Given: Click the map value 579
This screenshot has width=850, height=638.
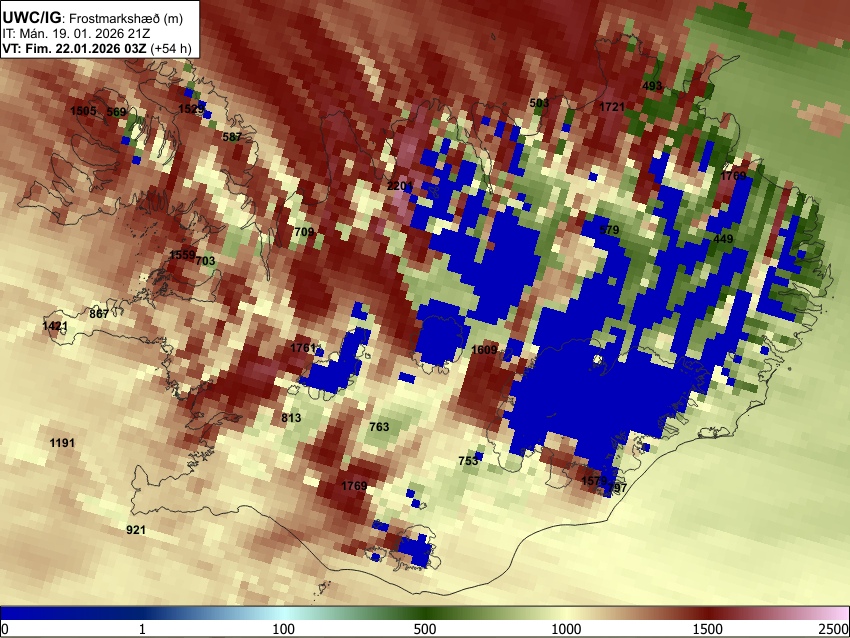Looking at the screenshot, I should tap(609, 230).
